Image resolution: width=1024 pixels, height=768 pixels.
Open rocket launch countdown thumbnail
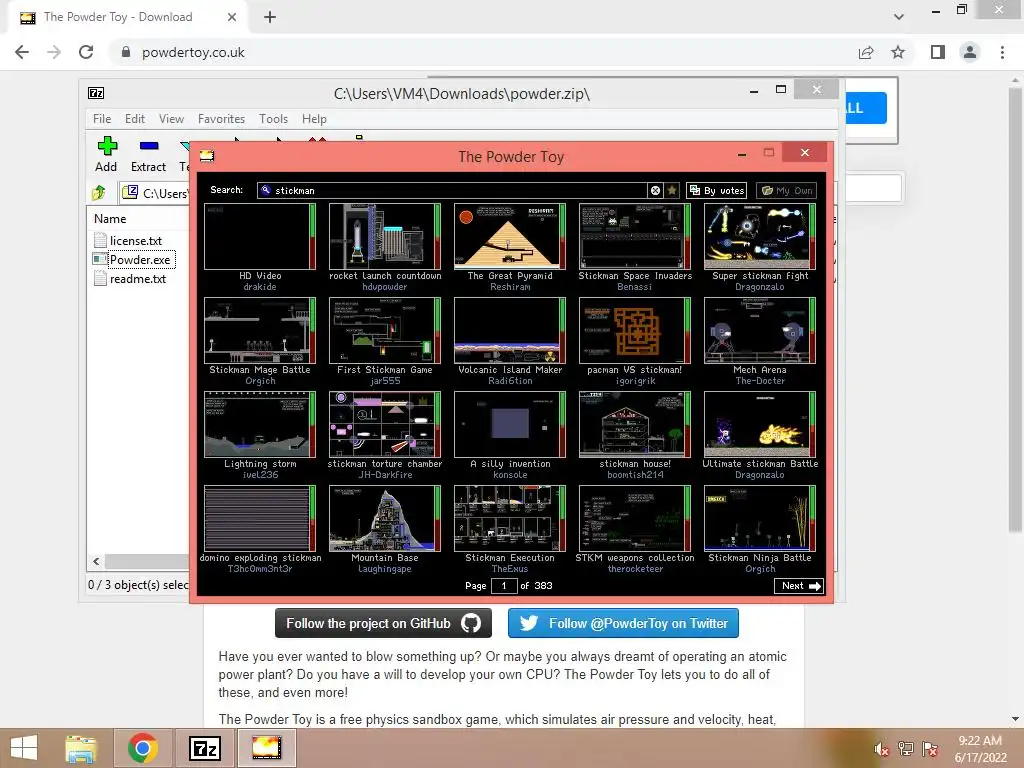point(385,236)
